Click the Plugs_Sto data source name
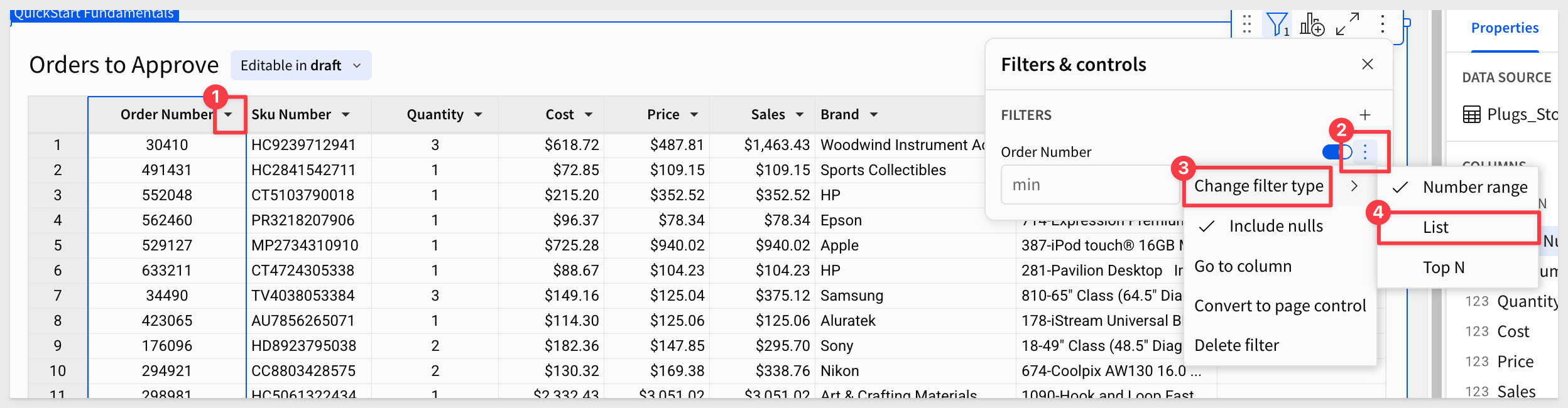 (x=1522, y=114)
